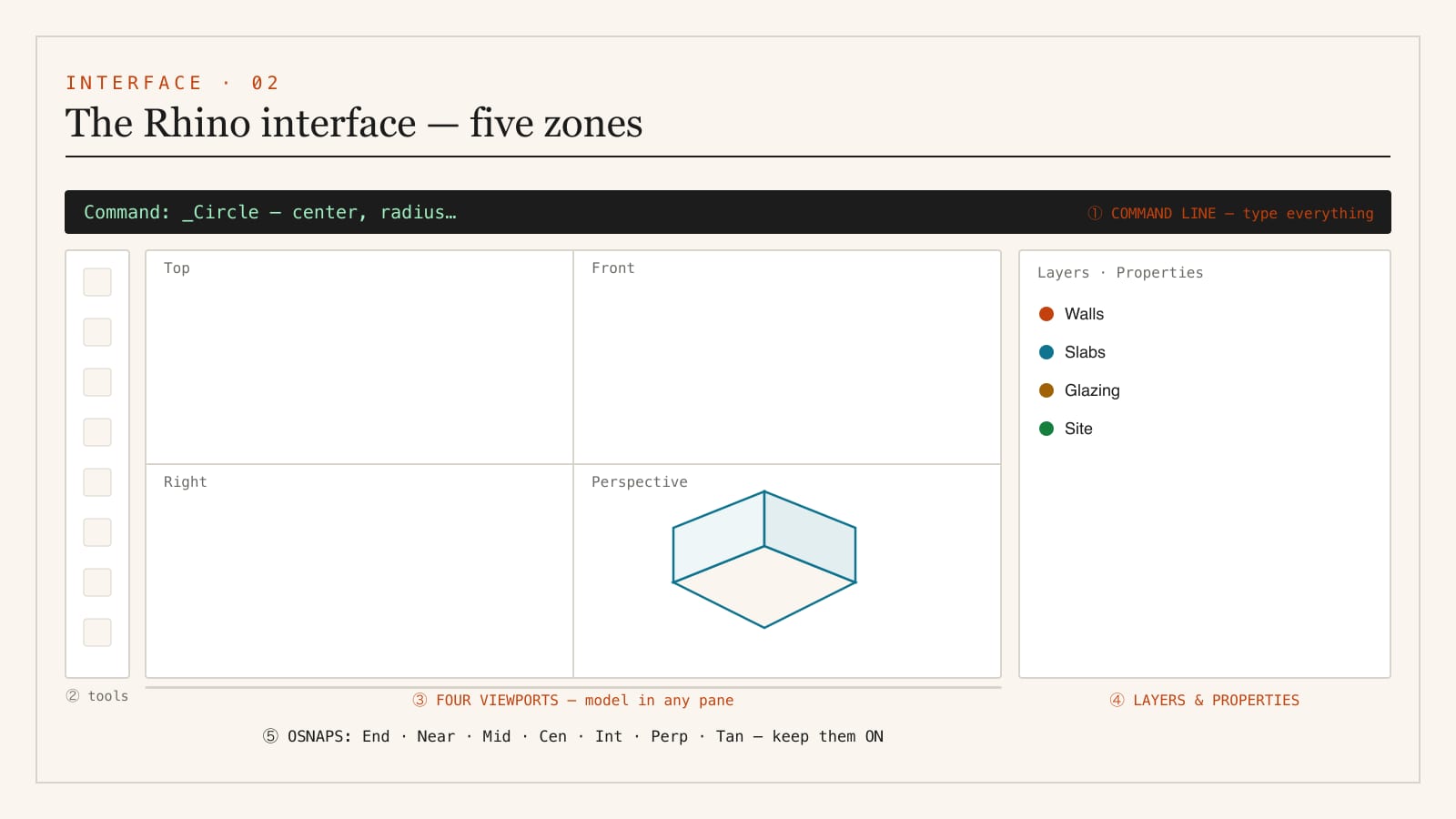Select the Site layer name
This screenshot has height=819, width=1456.
tap(1078, 429)
